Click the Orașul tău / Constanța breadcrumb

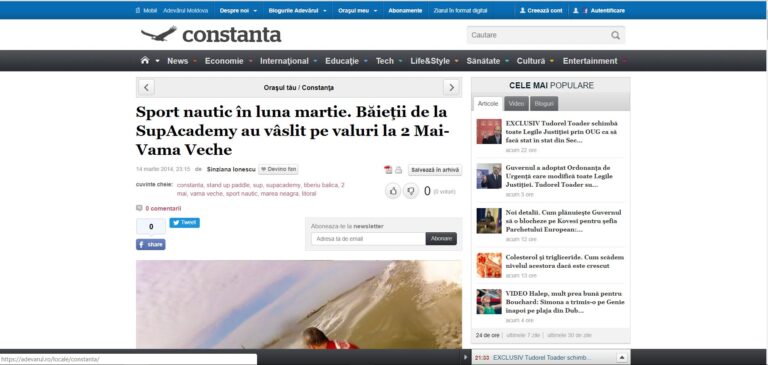click(x=299, y=88)
